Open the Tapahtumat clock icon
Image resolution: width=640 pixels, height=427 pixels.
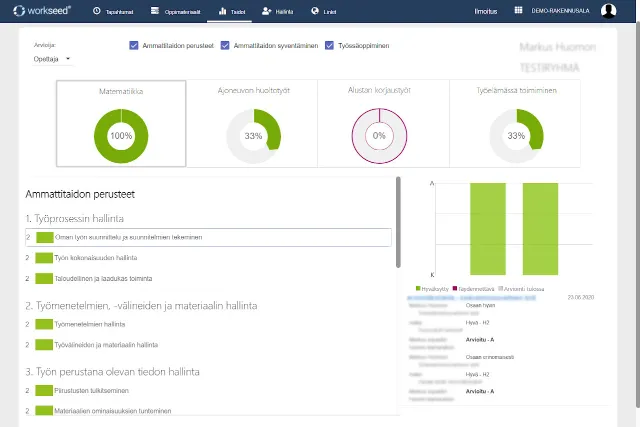point(96,11)
